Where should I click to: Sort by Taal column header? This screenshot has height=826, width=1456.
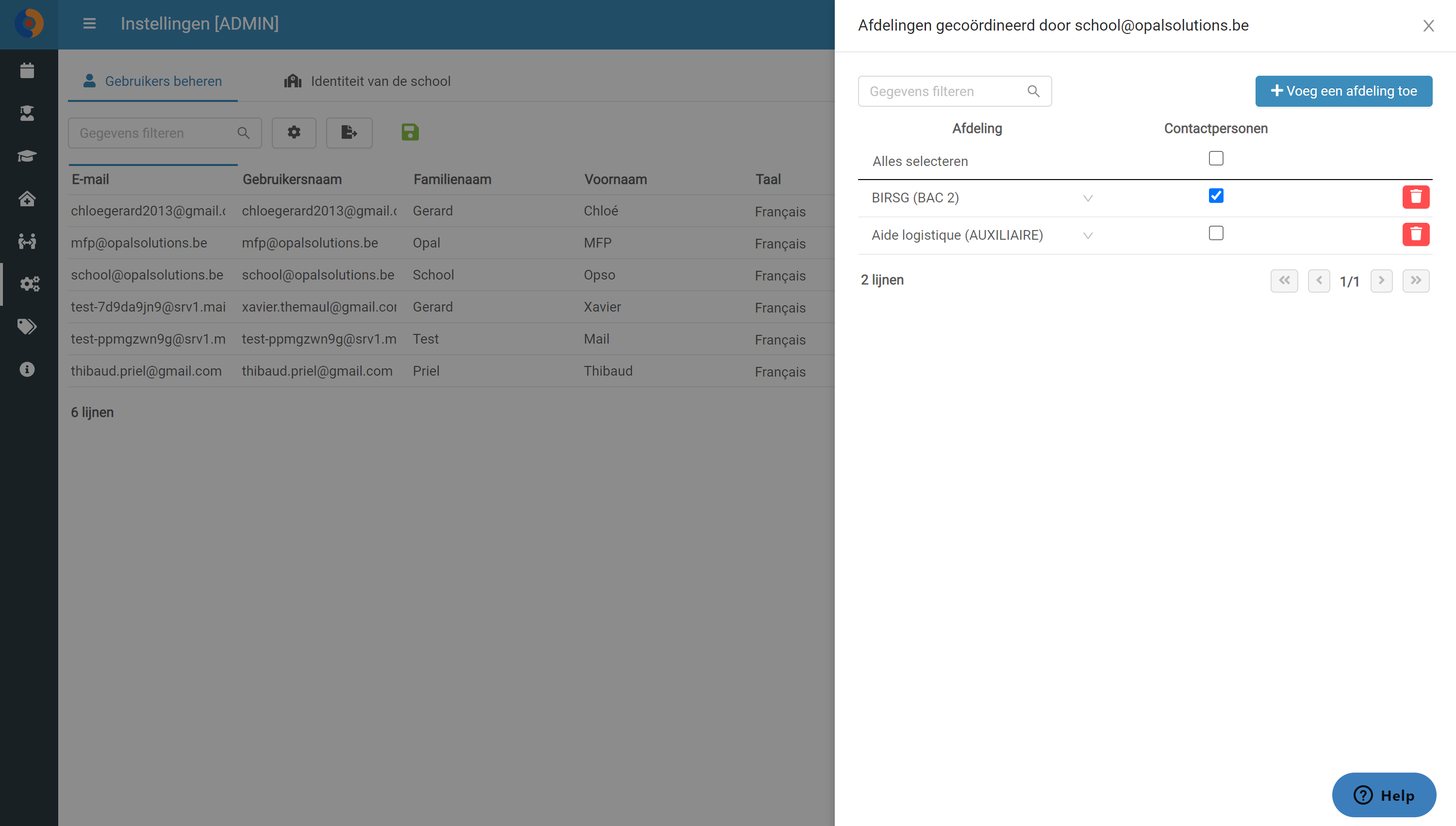click(768, 179)
